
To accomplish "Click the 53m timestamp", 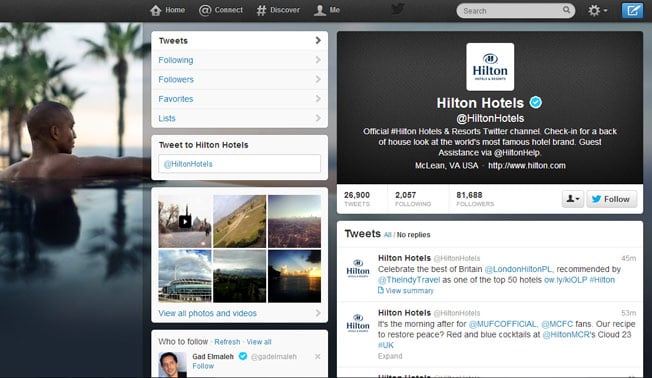I will [x=628, y=313].
